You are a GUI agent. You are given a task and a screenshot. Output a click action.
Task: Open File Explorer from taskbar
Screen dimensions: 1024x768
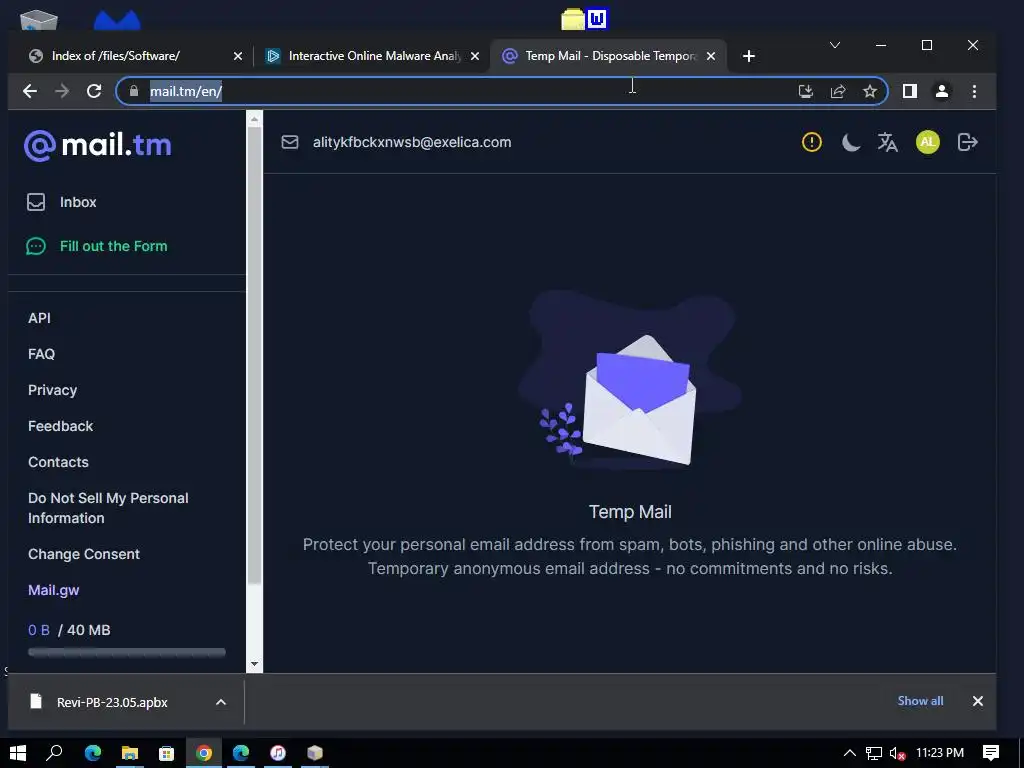coord(130,753)
